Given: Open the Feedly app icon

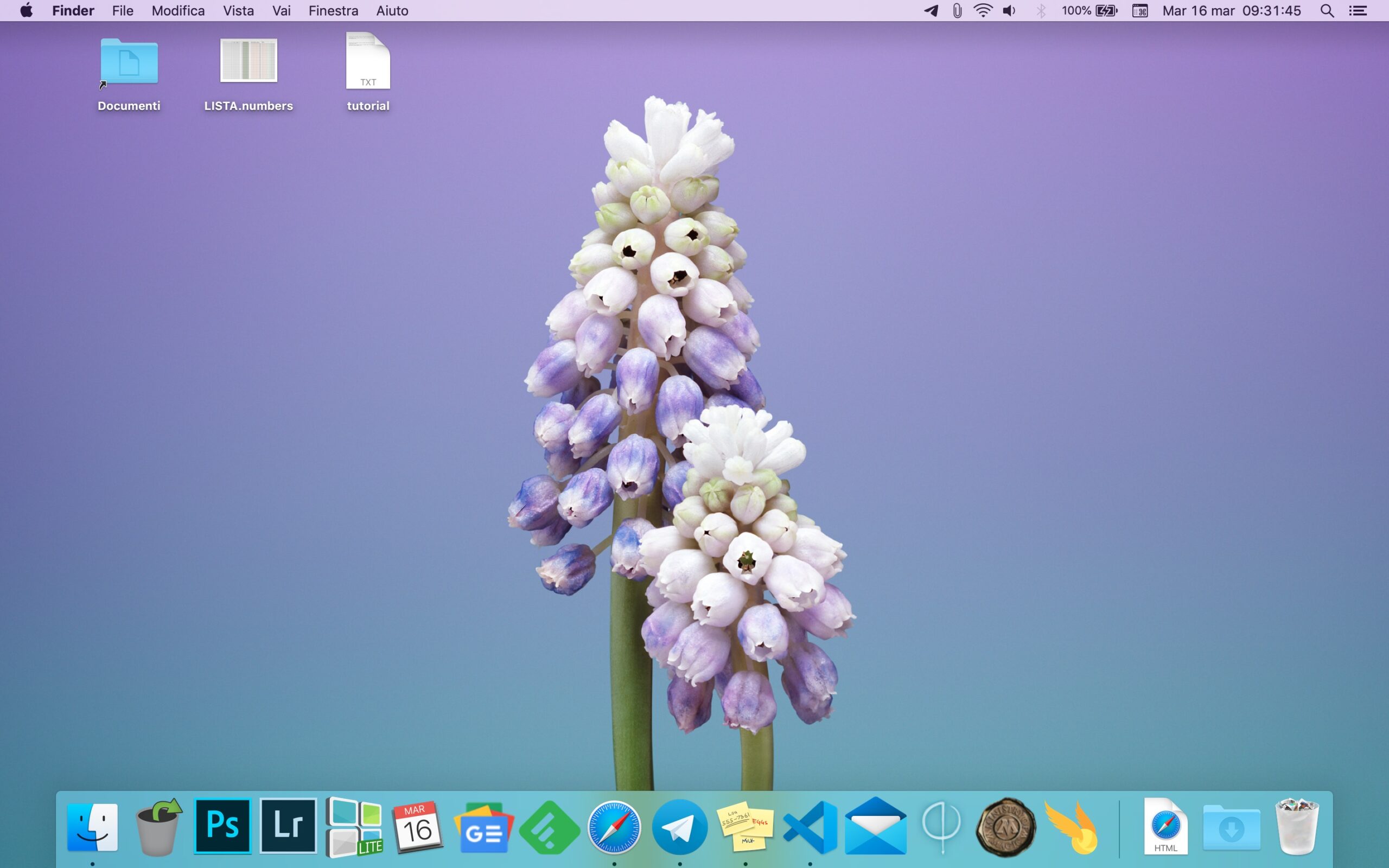Looking at the screenshot, I should [549, 827].
